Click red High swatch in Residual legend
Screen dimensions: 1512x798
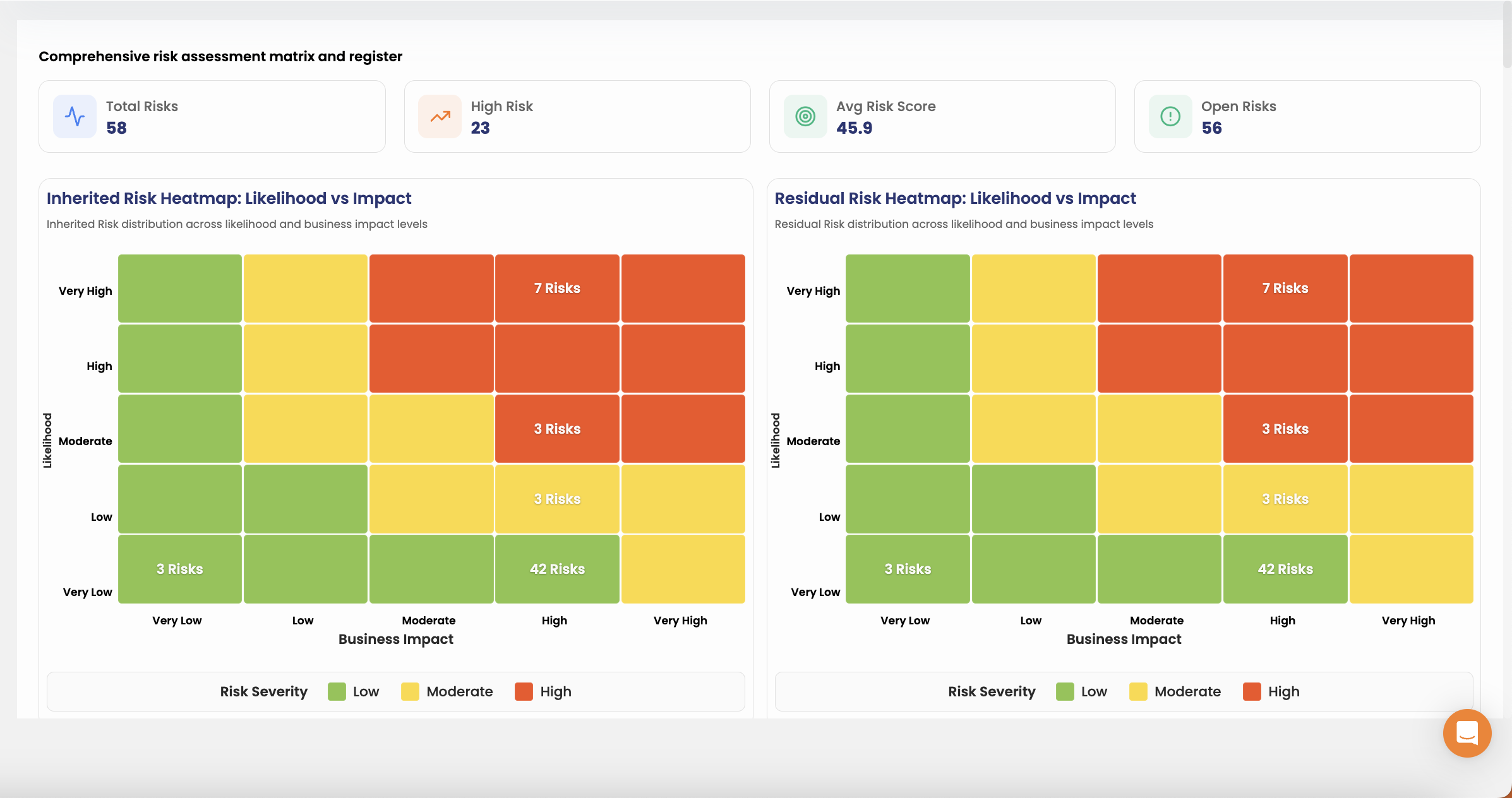tap(1252, 692)
